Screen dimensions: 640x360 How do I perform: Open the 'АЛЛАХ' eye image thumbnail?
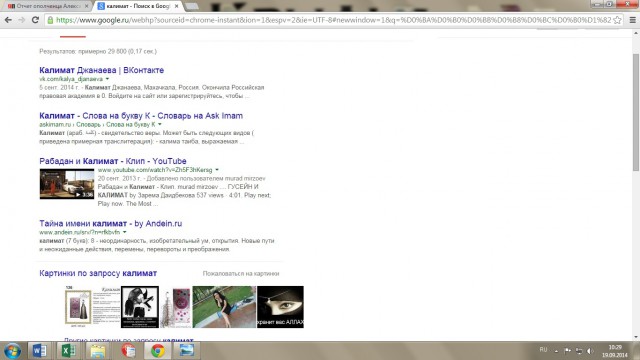[280, 307]
